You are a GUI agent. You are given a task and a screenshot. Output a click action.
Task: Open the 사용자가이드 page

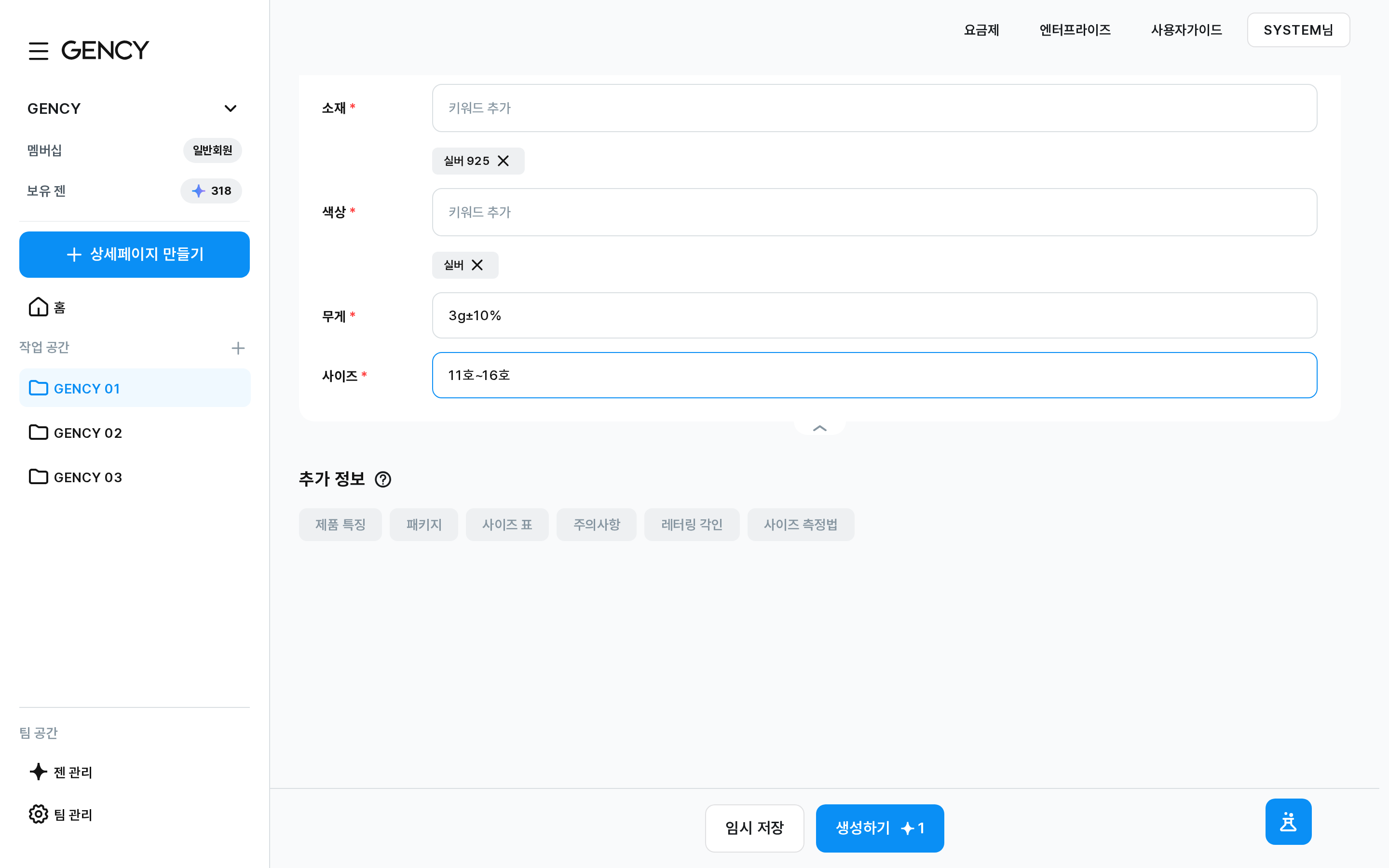[1186, 30]
